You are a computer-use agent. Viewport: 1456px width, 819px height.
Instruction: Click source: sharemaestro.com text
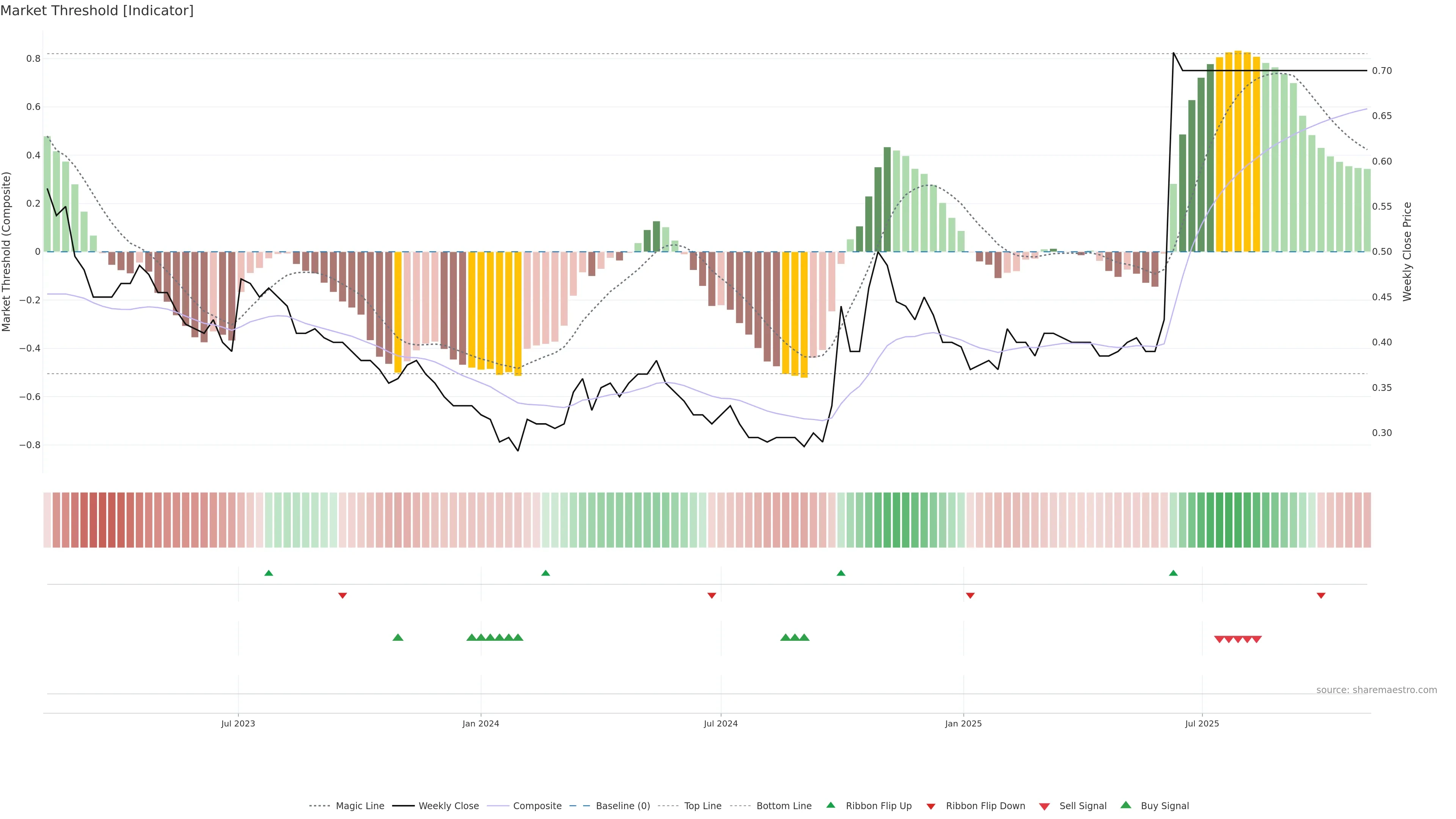(1376, 690)
